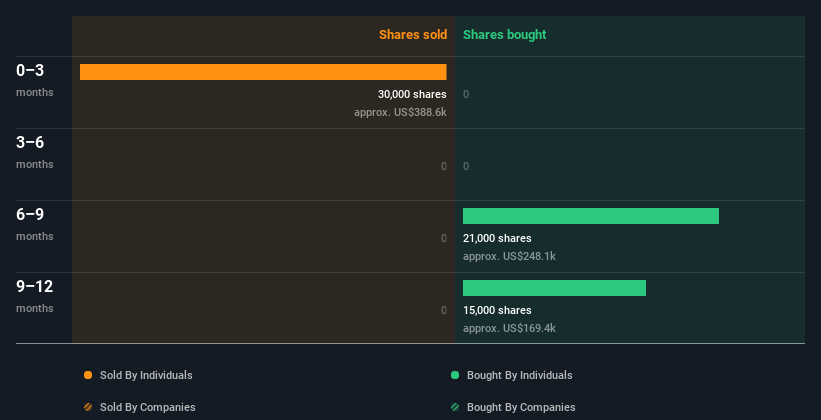Click the 0 shares bought in 0–3 months
This screenshot has width=821, height=420.
pos(466,94)
